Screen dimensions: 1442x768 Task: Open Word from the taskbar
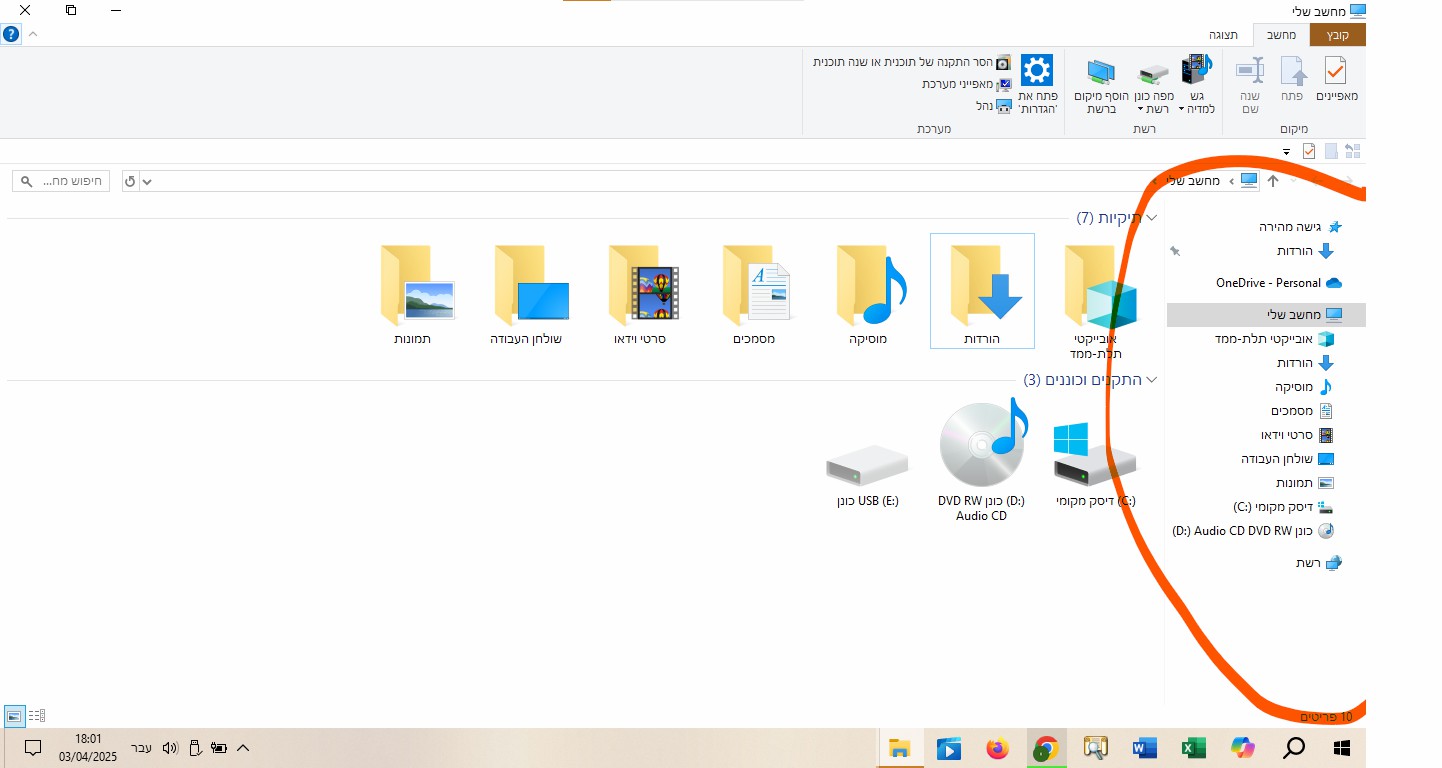point(1145,748)
